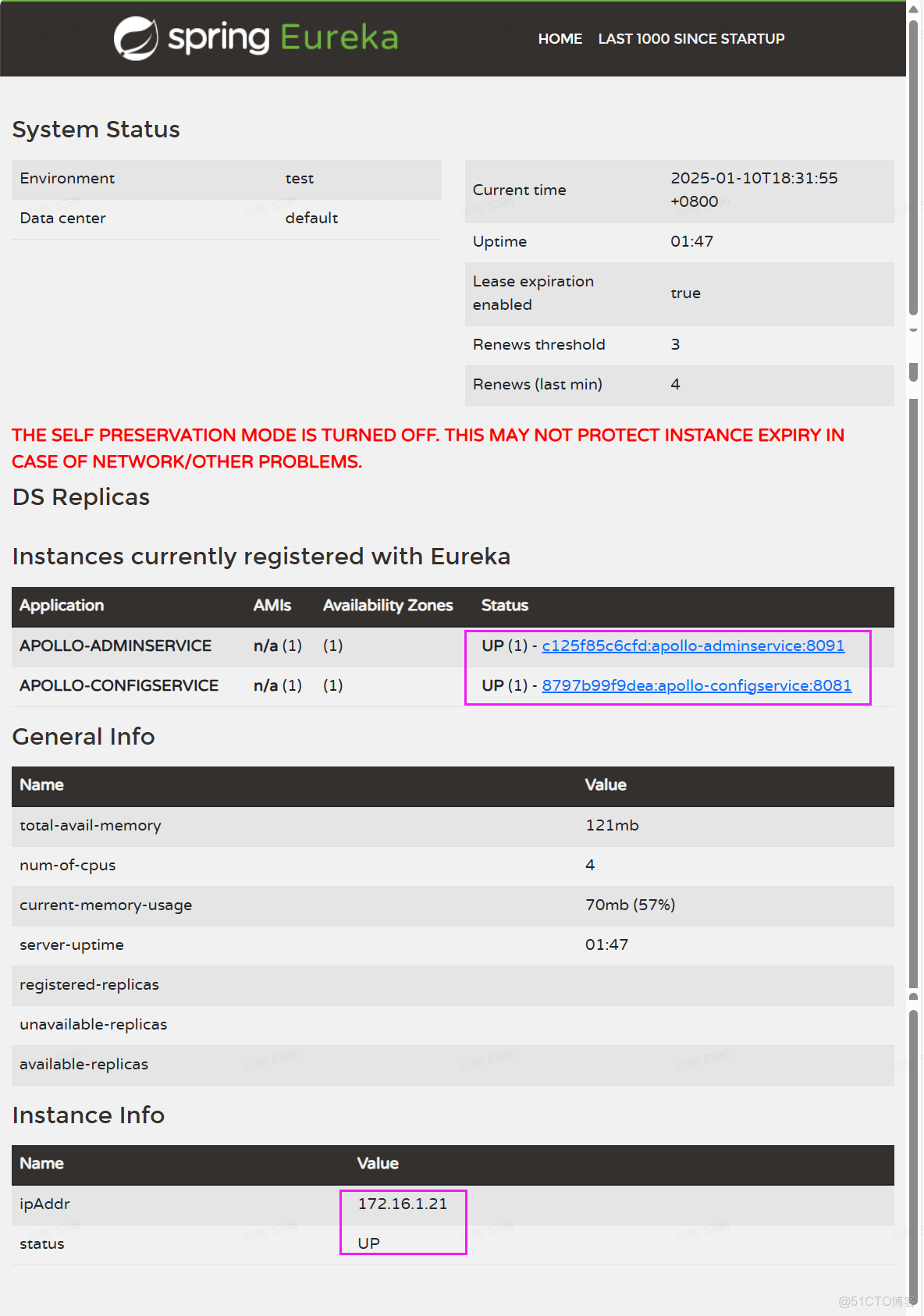Click the Availability Zones column header

388,606
